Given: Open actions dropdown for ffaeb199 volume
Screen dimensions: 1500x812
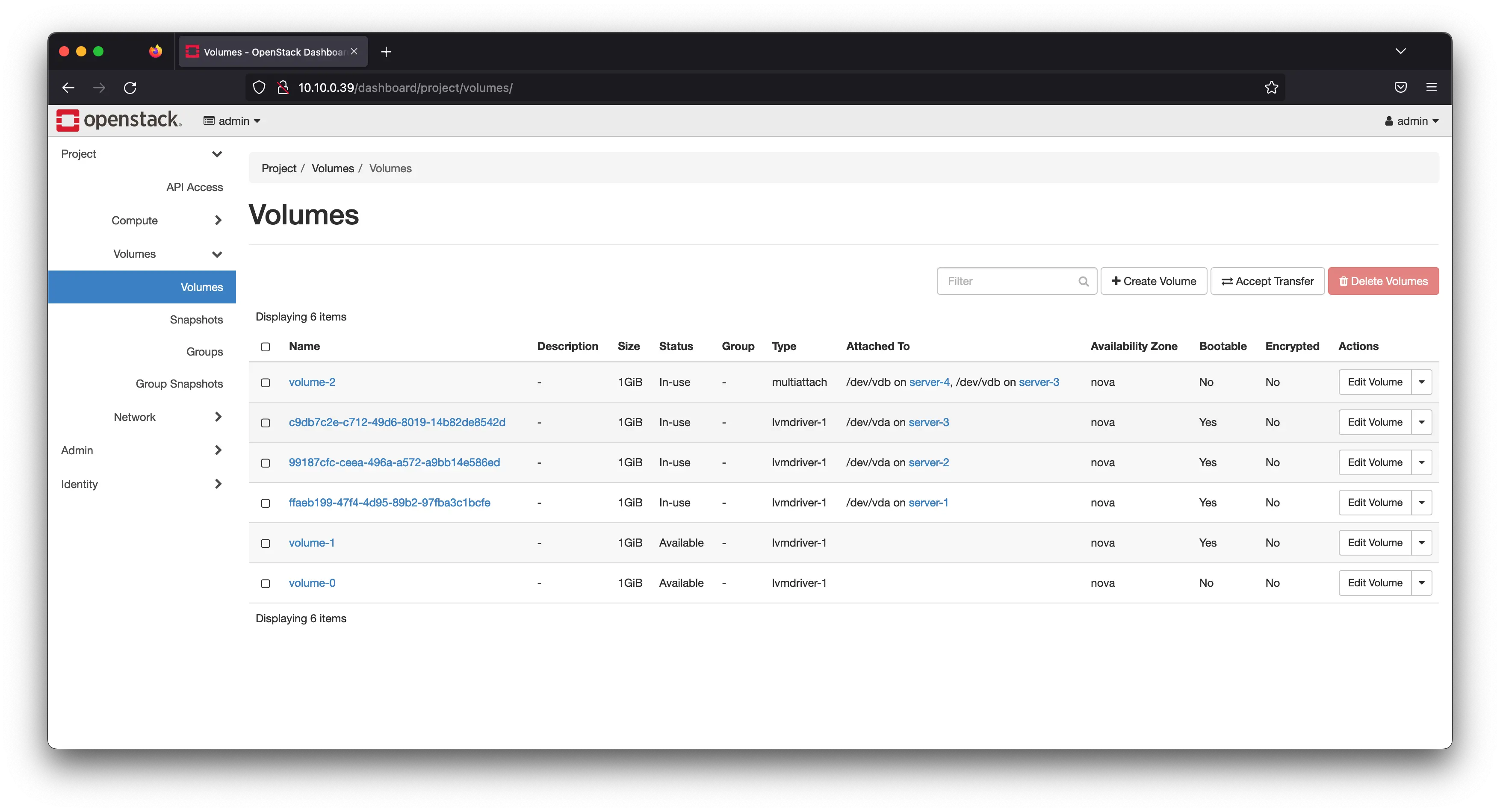Looking at the screenshot, I should (1421, 502).
